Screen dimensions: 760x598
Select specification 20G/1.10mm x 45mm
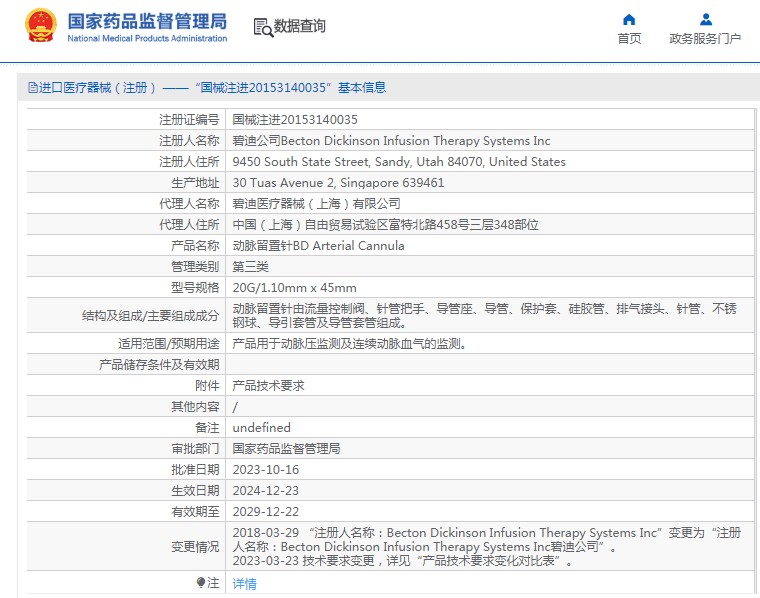294,288
